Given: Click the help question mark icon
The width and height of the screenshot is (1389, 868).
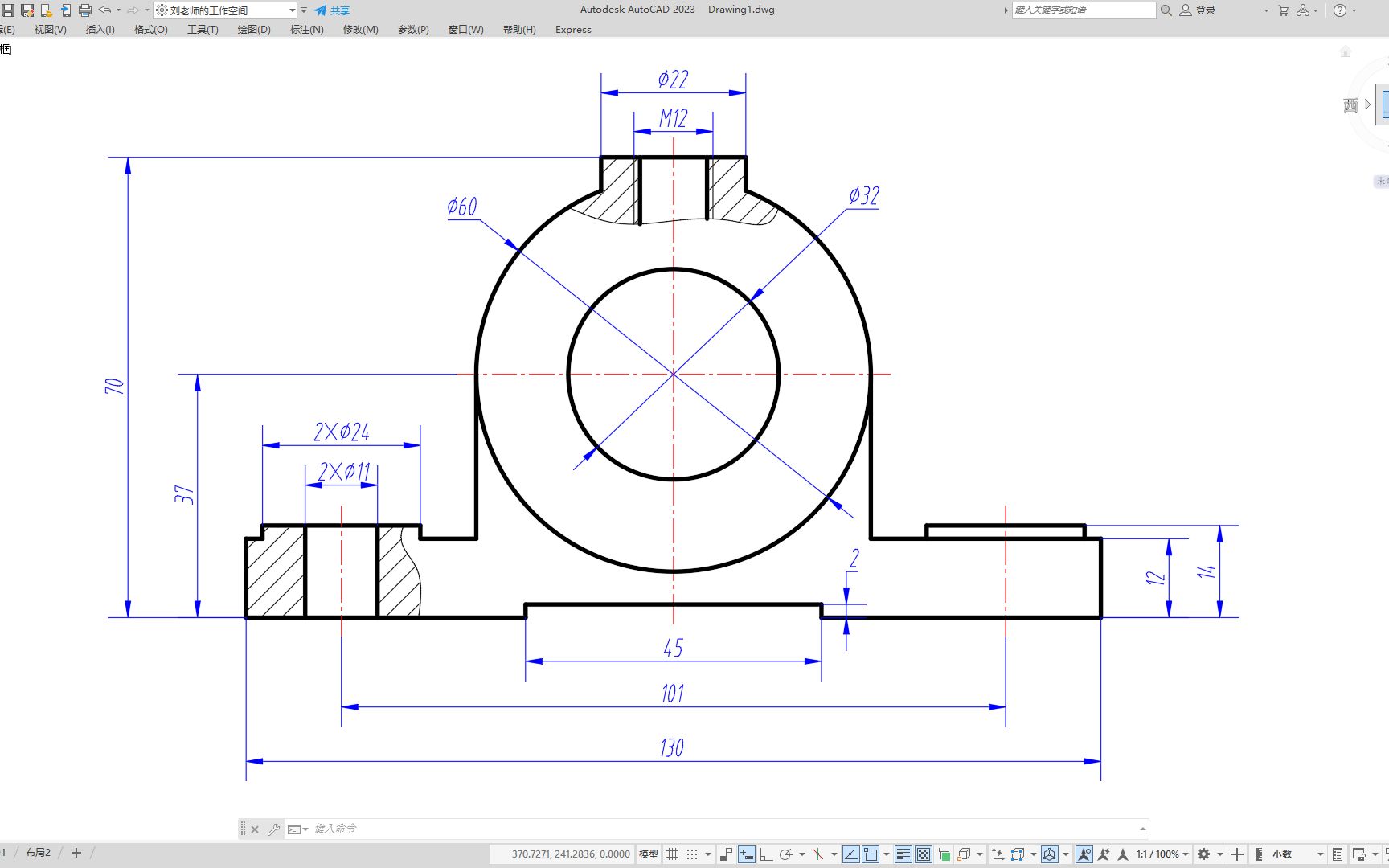Looking at the screenshot, I should [x=1340, y=10].
